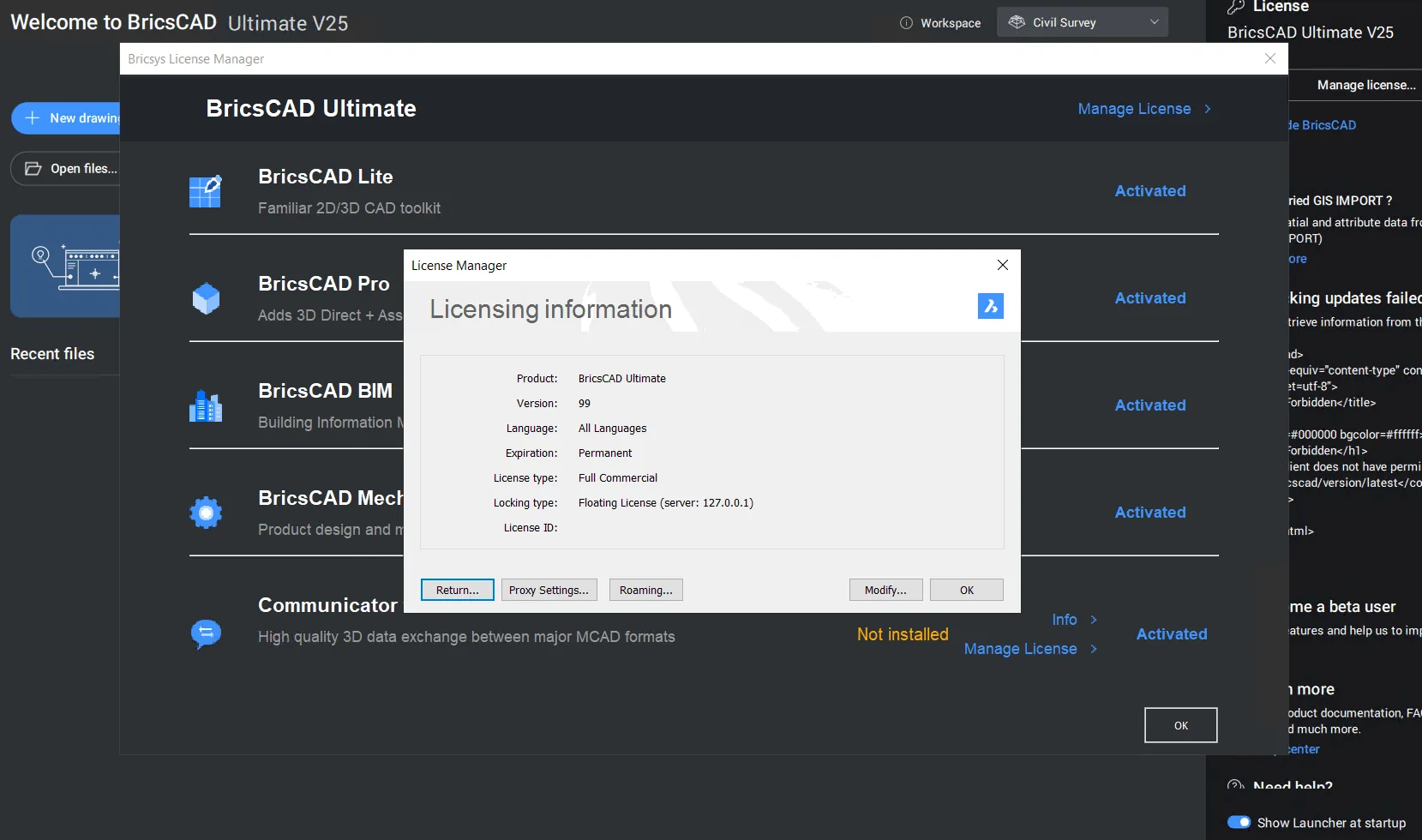Open the Communicator Info link
Screen dimensions: 1422x840
(1065, 620)
